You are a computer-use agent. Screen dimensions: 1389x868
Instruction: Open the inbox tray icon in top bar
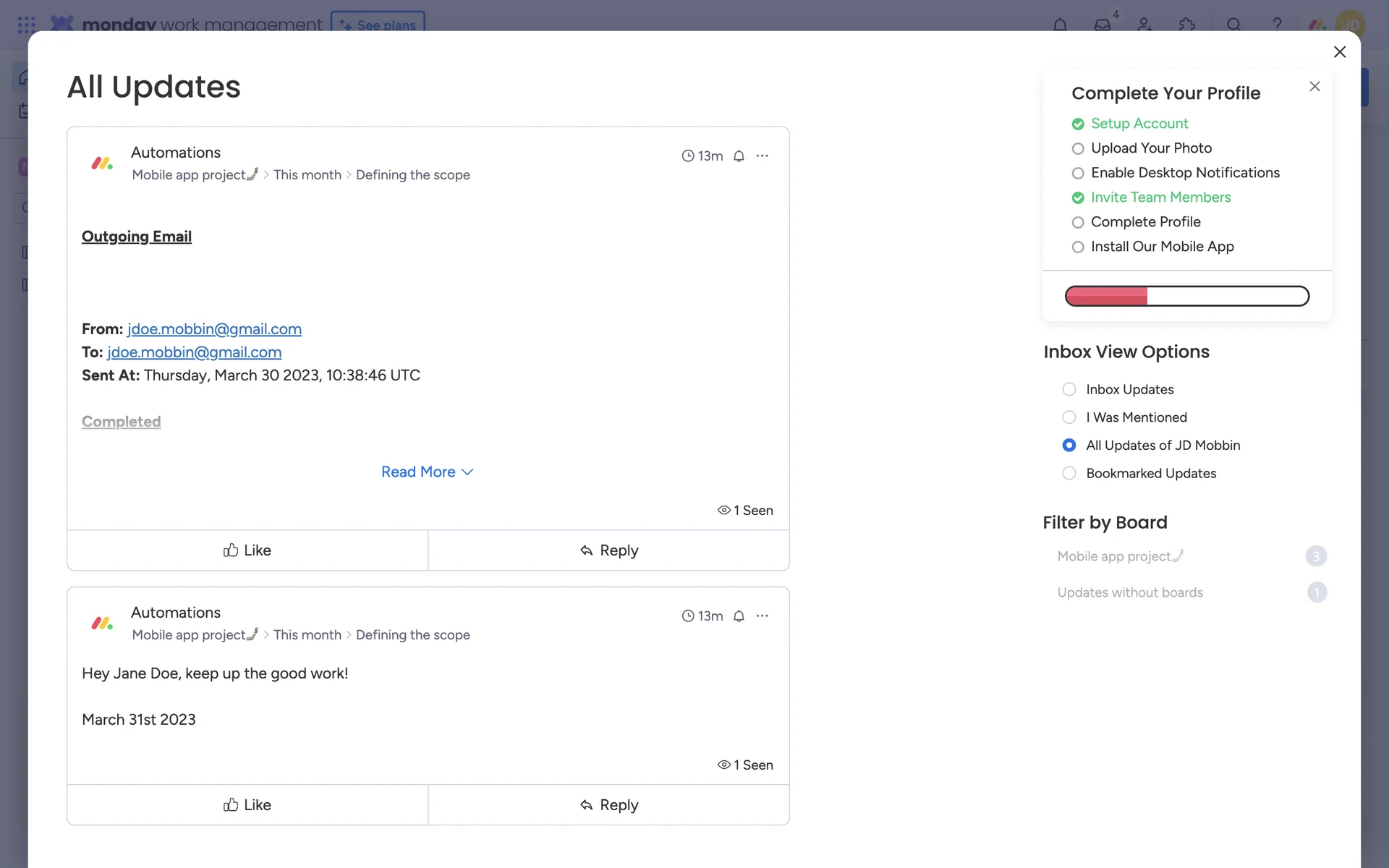[x=1103, y=25]
